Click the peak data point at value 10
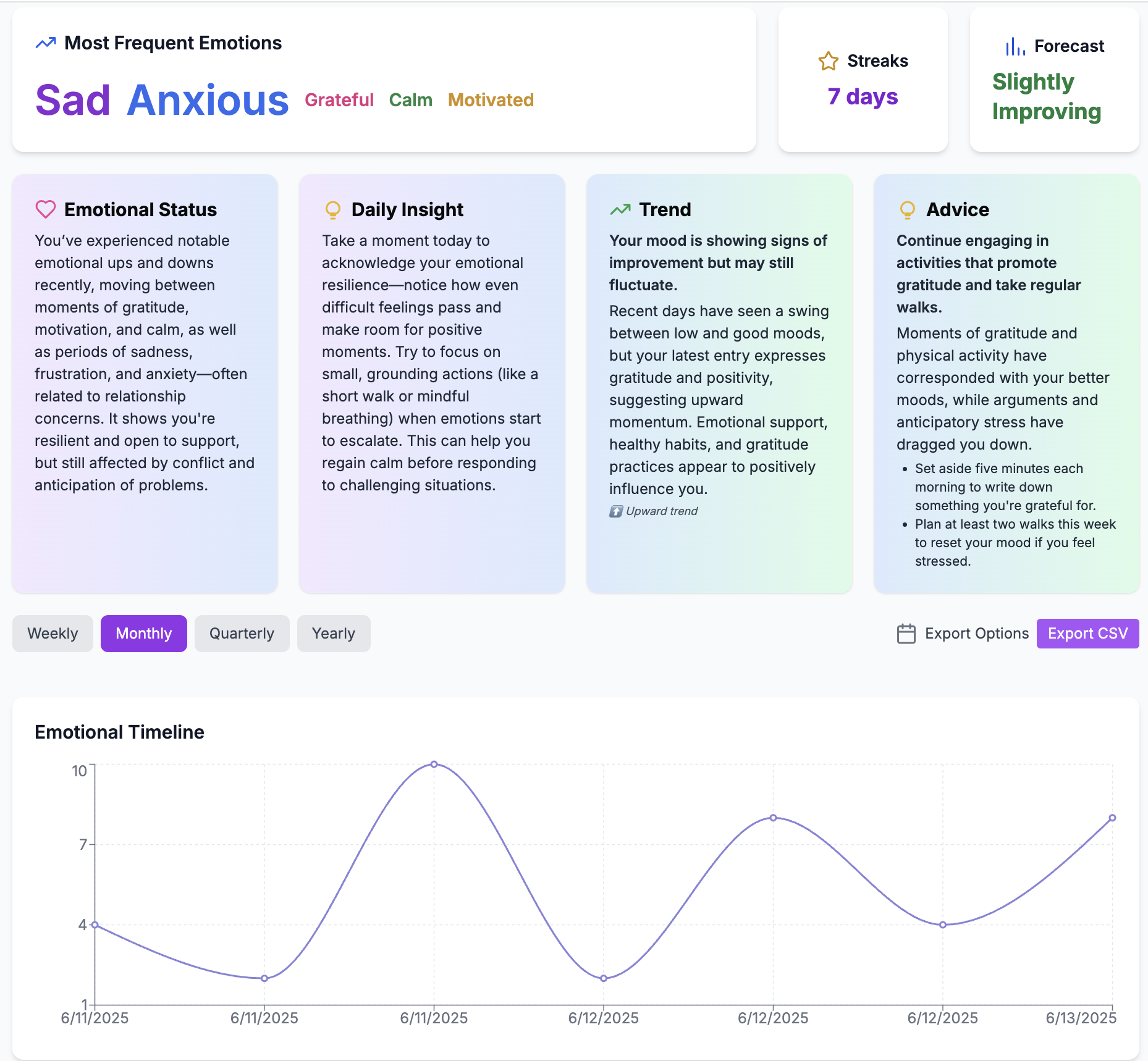1148x1061 pixels. tap(434, 765)
